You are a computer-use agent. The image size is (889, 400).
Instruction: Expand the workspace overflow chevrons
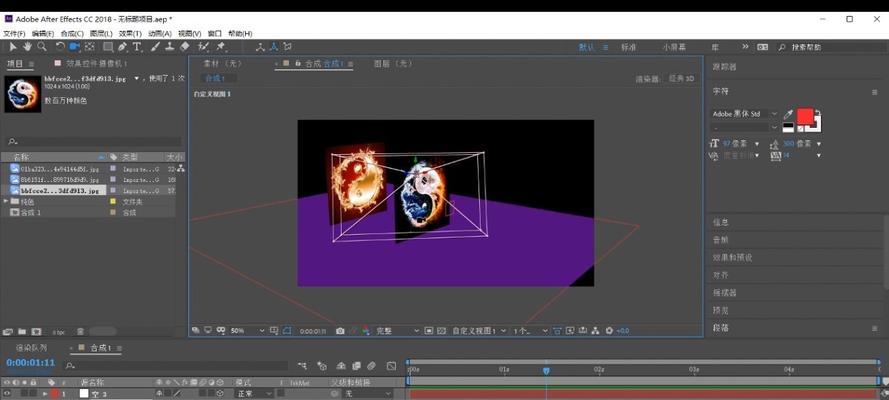pyautogui.click(x=745, y=47)
